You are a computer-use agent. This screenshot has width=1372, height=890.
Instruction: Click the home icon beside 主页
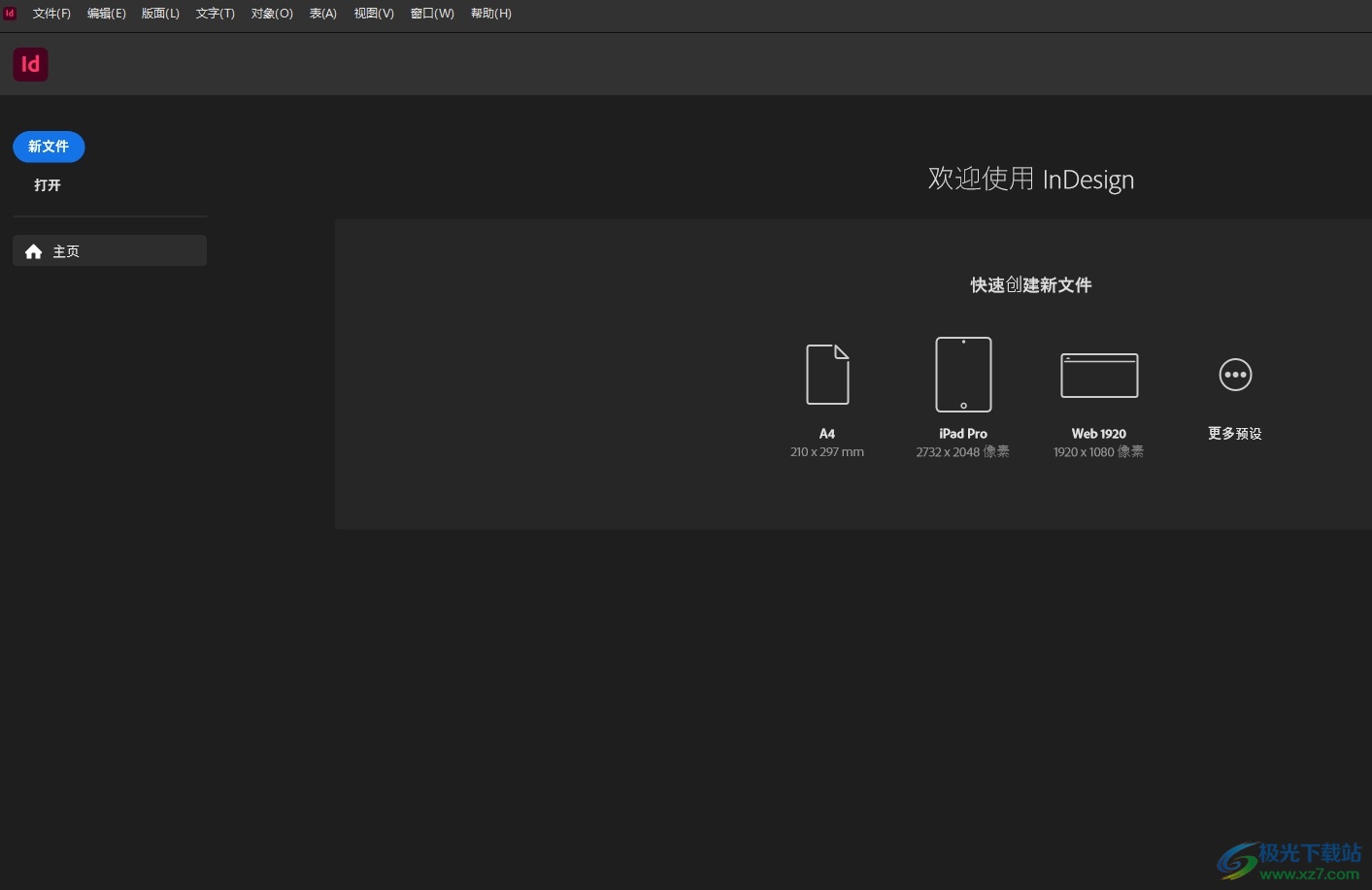tap(33, 251)
